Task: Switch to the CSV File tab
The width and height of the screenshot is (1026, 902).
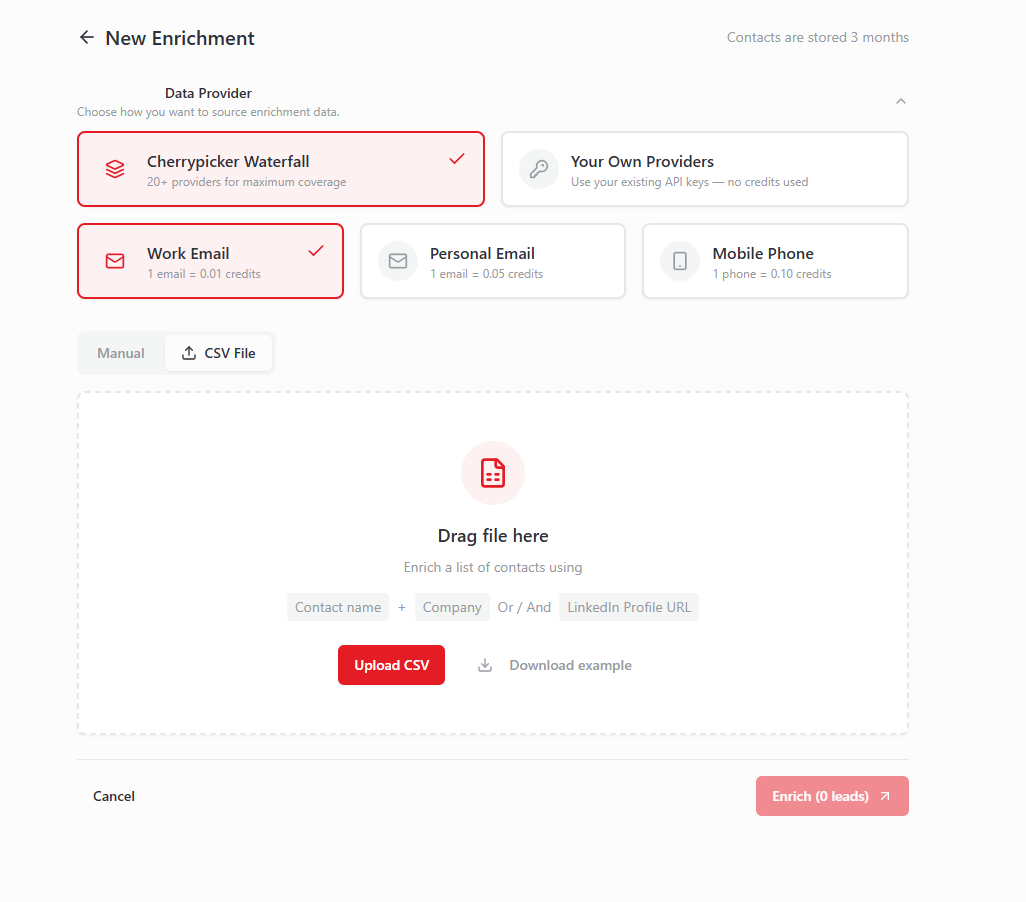Action: pos(219,353)
